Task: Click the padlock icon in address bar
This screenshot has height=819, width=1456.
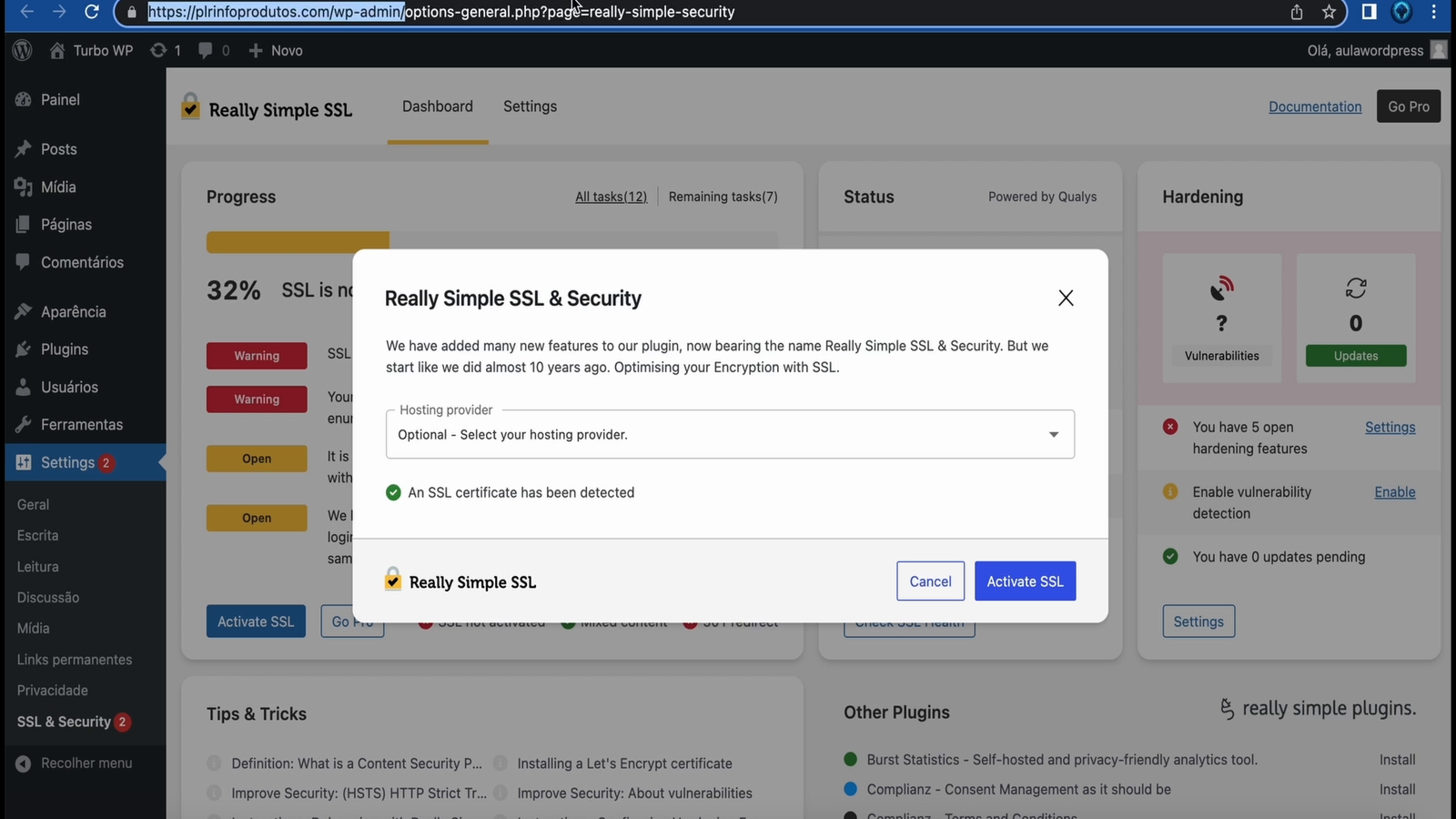Action: coord(132,12)
